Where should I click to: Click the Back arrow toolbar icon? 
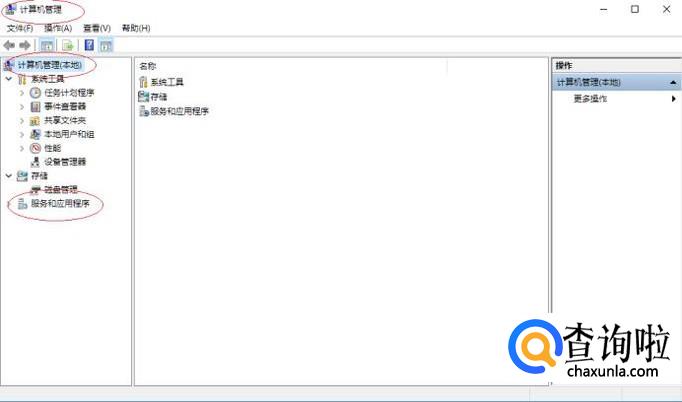[x=9, y=45]
